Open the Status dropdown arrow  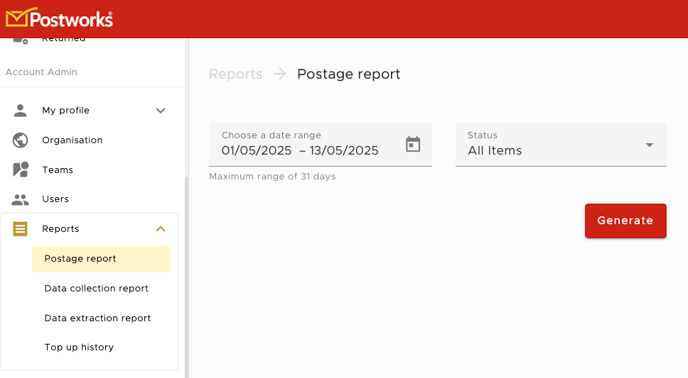(649, 145)
